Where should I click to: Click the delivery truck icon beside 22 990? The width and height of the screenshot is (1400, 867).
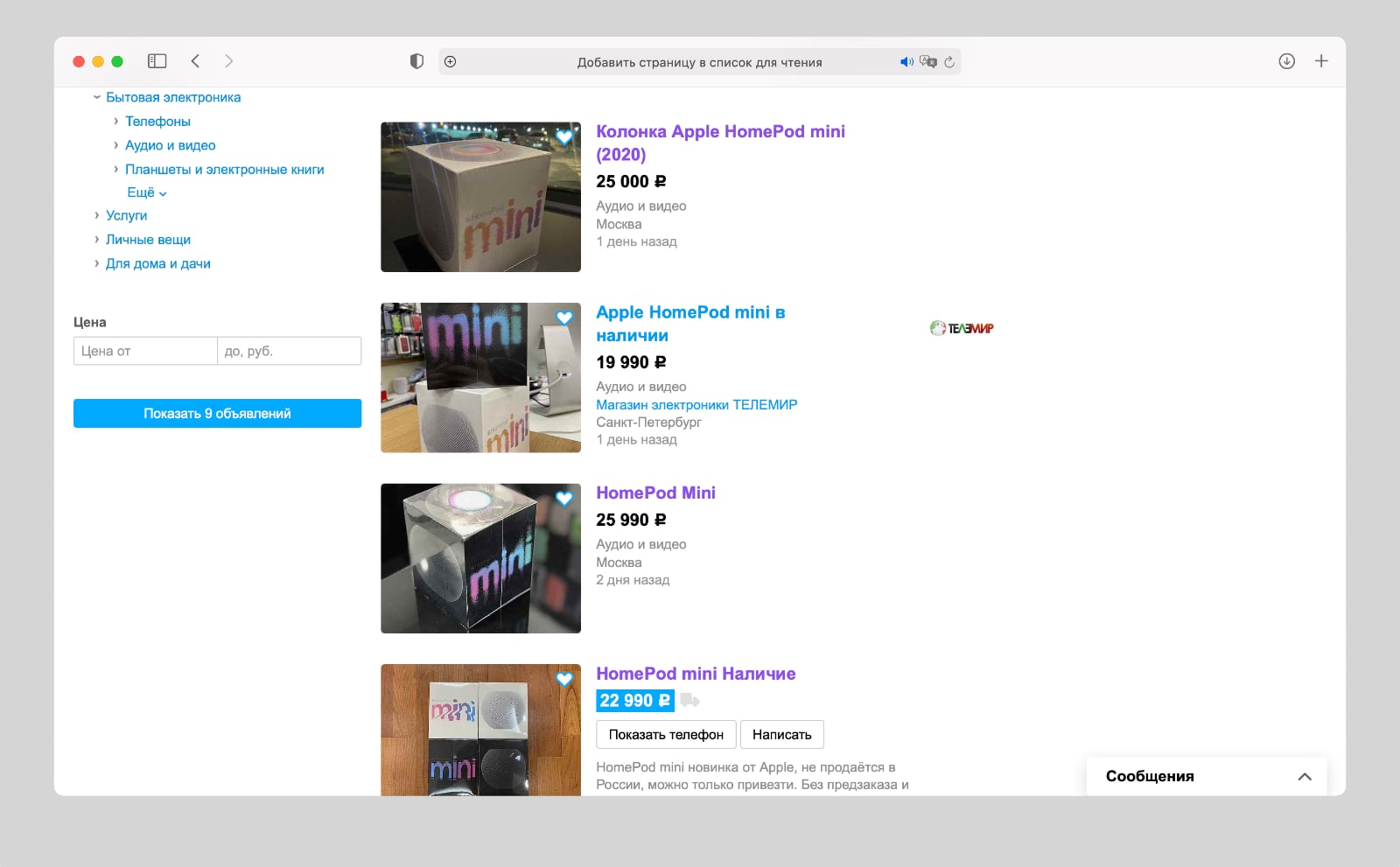point(689,700)
